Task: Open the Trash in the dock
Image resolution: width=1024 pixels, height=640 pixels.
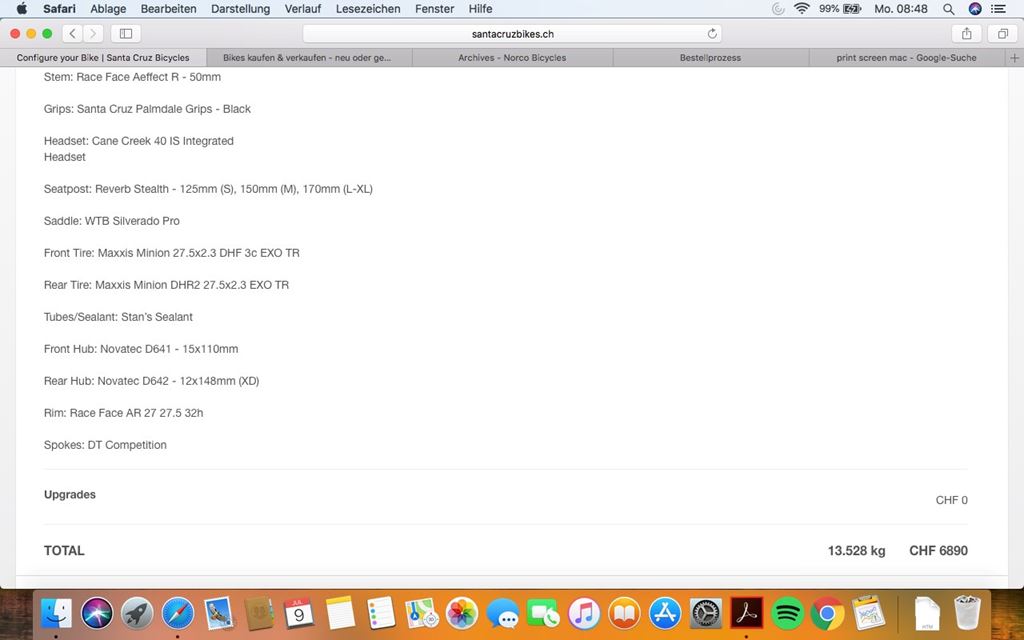Action: [x=968, y=612]
